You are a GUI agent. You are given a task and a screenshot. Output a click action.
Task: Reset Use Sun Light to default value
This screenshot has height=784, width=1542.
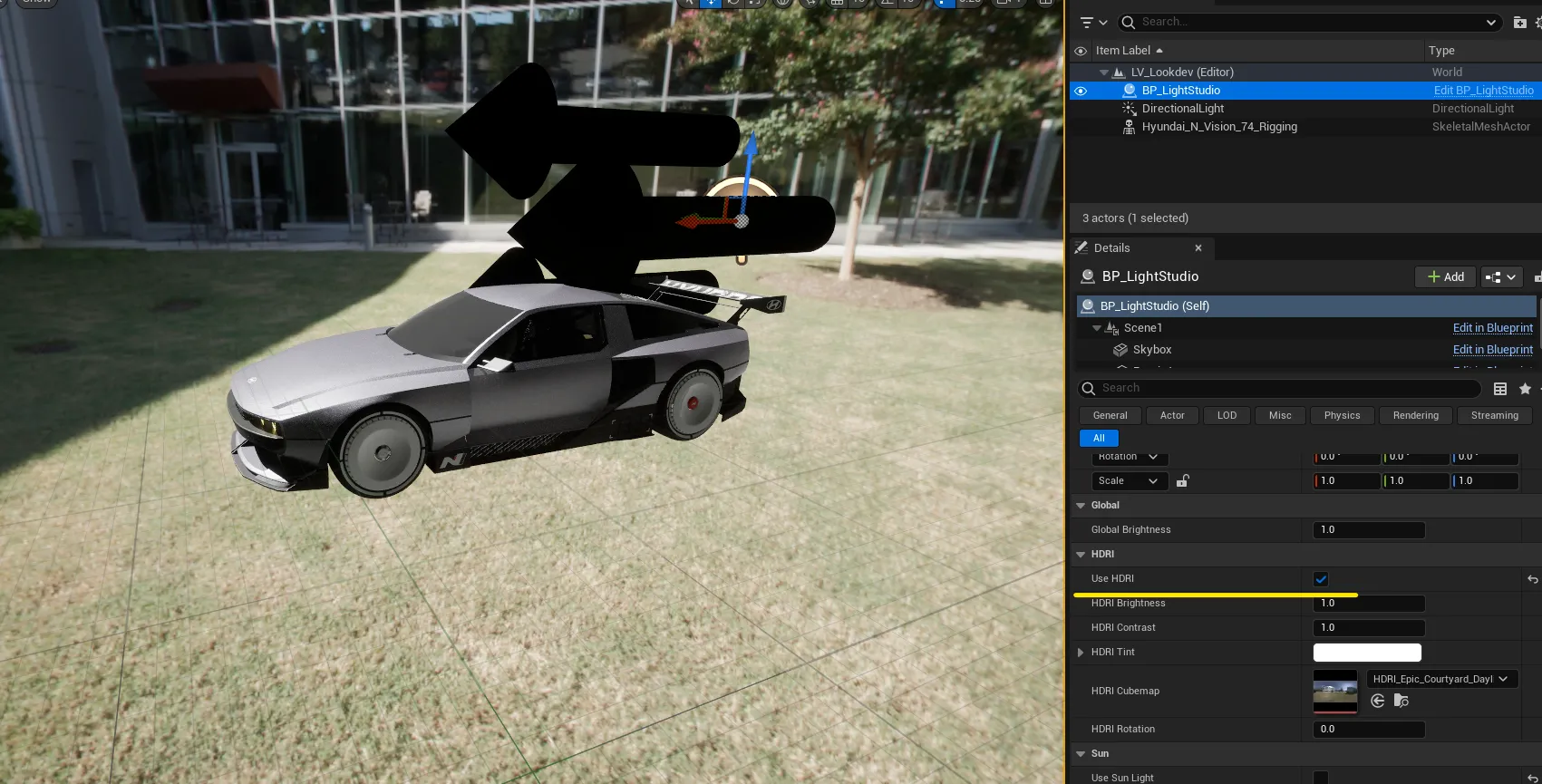(1532, 779)
